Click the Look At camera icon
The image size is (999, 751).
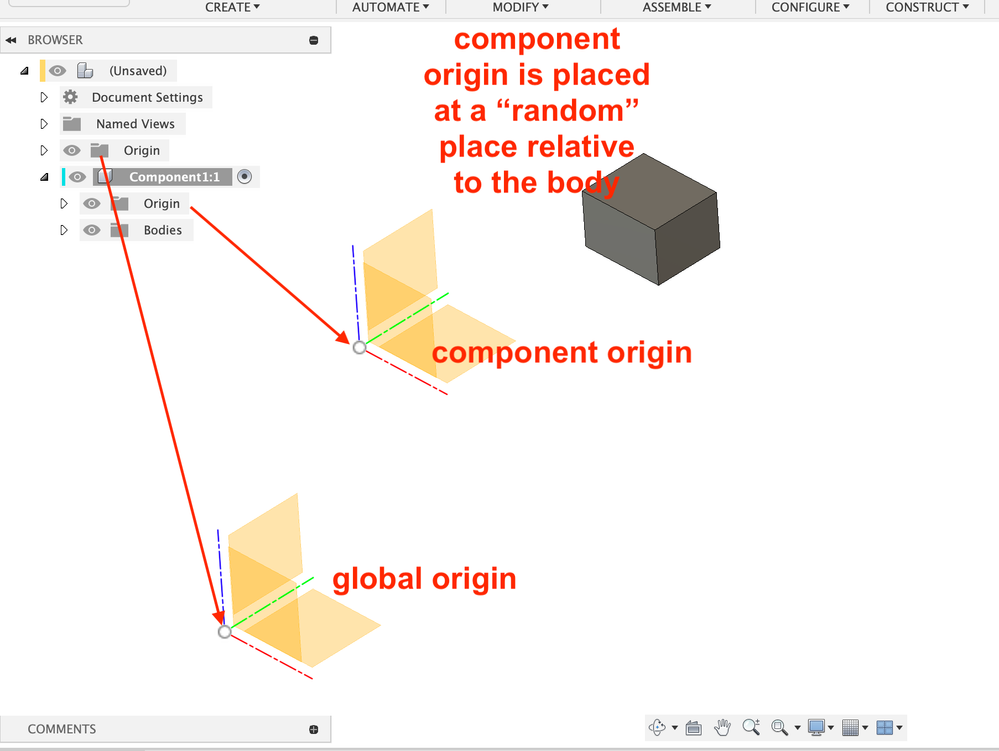[693, 727]
